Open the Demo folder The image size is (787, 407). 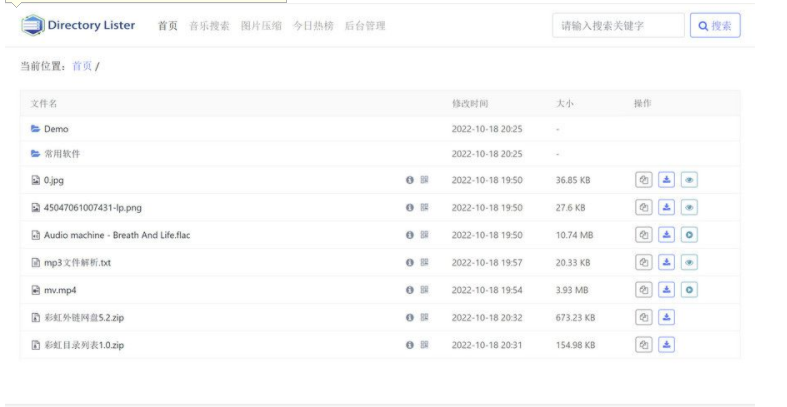pyautogui.click(x=56, y=129)
